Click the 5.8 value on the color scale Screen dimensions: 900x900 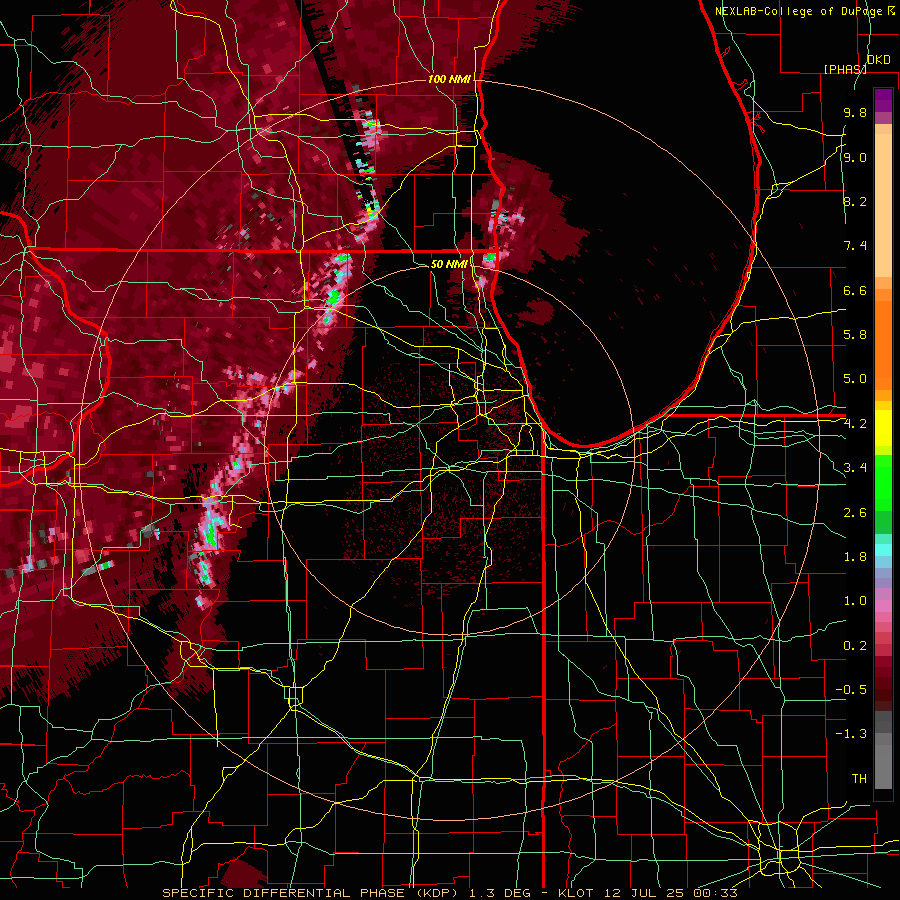coord(855,335)
